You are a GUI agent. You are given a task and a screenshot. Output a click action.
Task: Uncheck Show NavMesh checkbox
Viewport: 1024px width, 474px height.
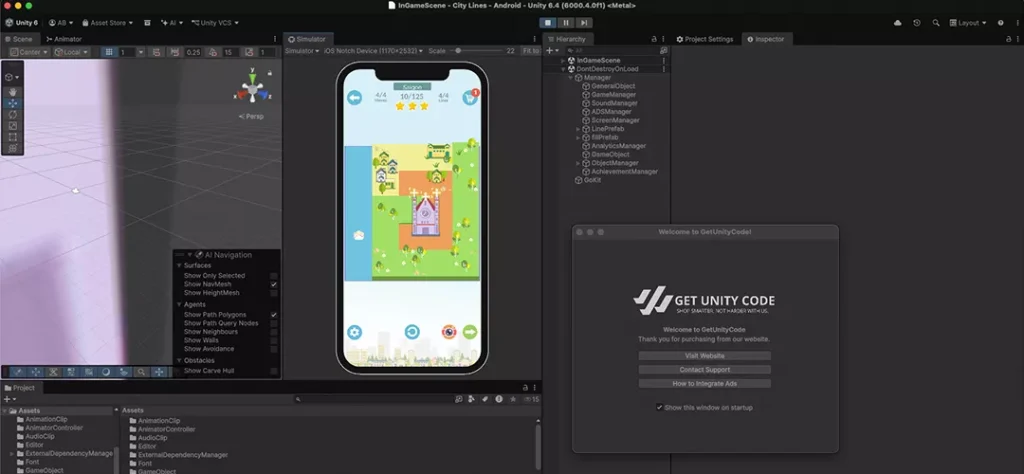(x=274, y=285)
